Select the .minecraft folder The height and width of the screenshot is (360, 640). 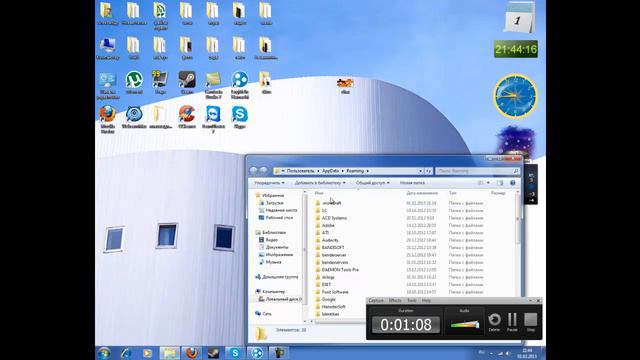pyautogui.click(x=331, y=203)
